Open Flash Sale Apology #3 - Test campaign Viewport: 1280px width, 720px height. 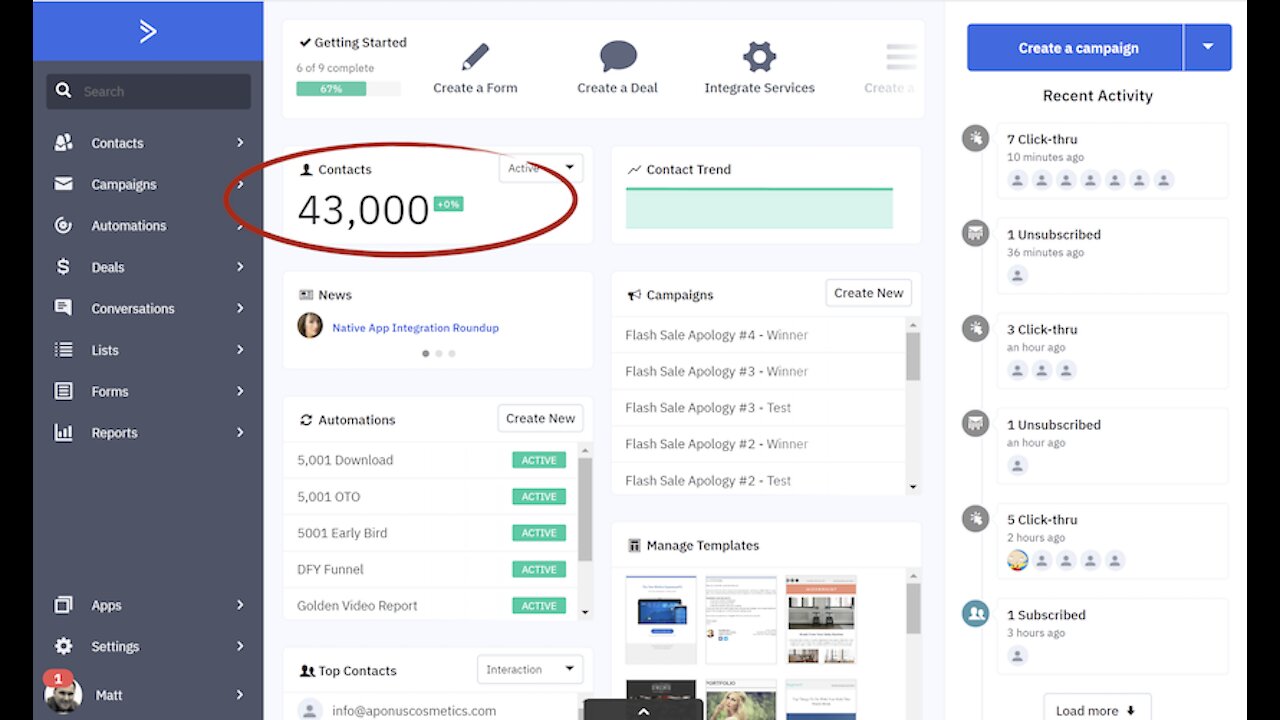click(708, 408)
